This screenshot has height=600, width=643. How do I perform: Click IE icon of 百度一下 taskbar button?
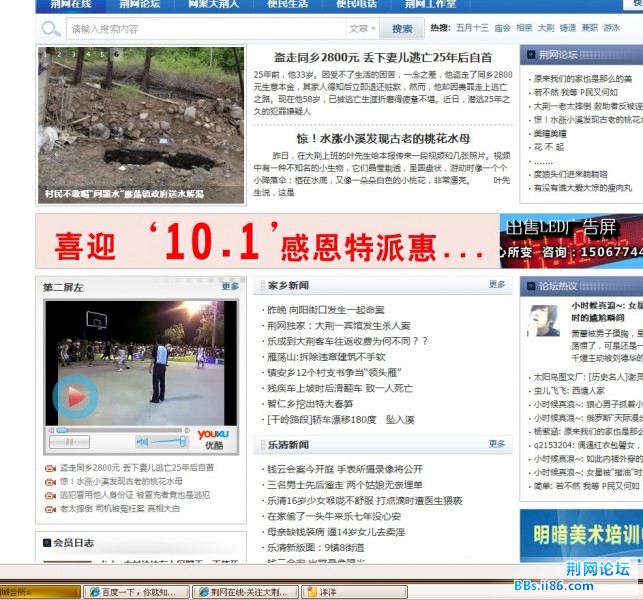(x=95, y=592)
